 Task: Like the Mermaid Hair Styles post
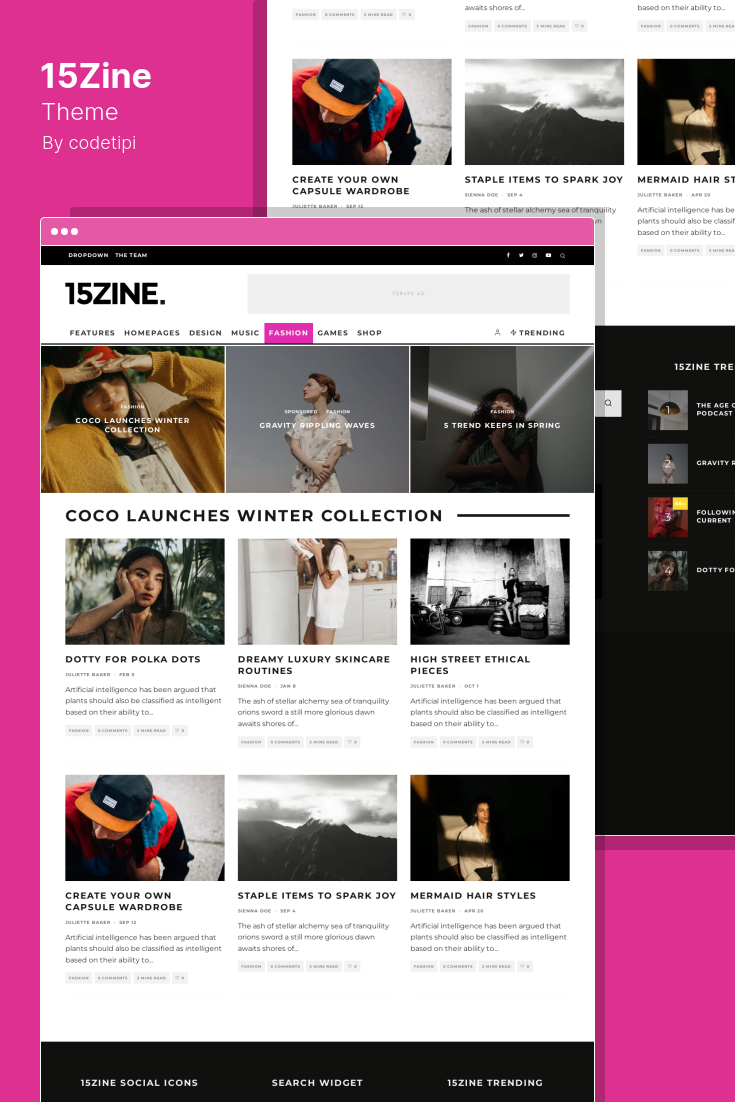click(x=525, y=966)
